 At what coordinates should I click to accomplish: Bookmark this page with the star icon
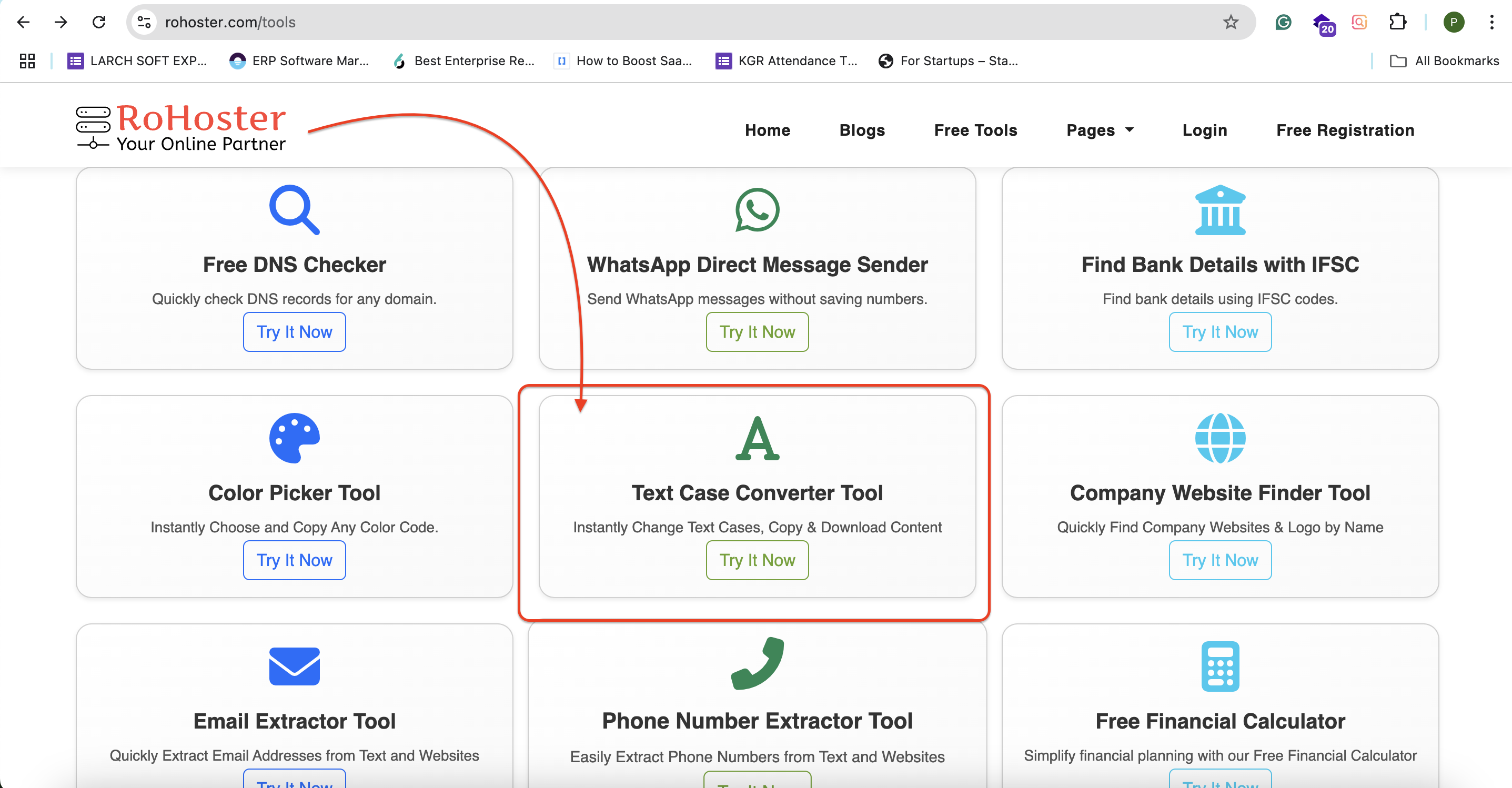pos(1230,22)
